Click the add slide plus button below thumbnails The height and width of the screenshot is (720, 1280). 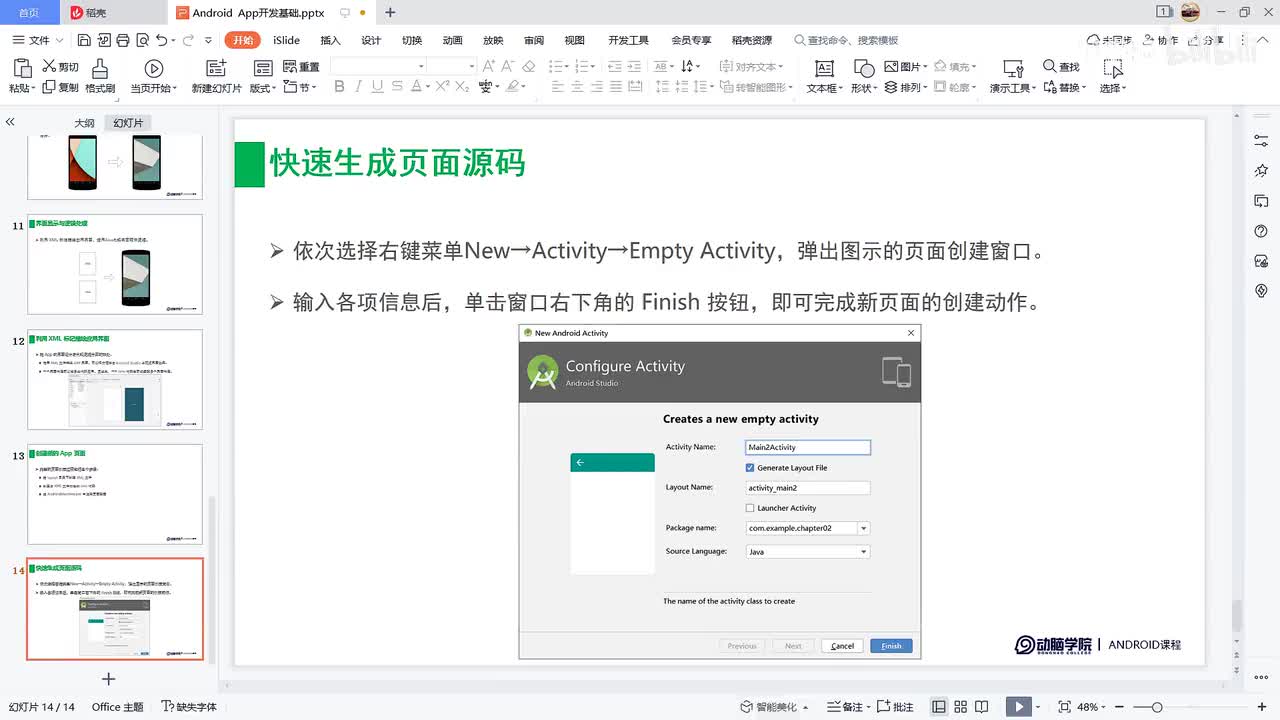click(109, 679)
